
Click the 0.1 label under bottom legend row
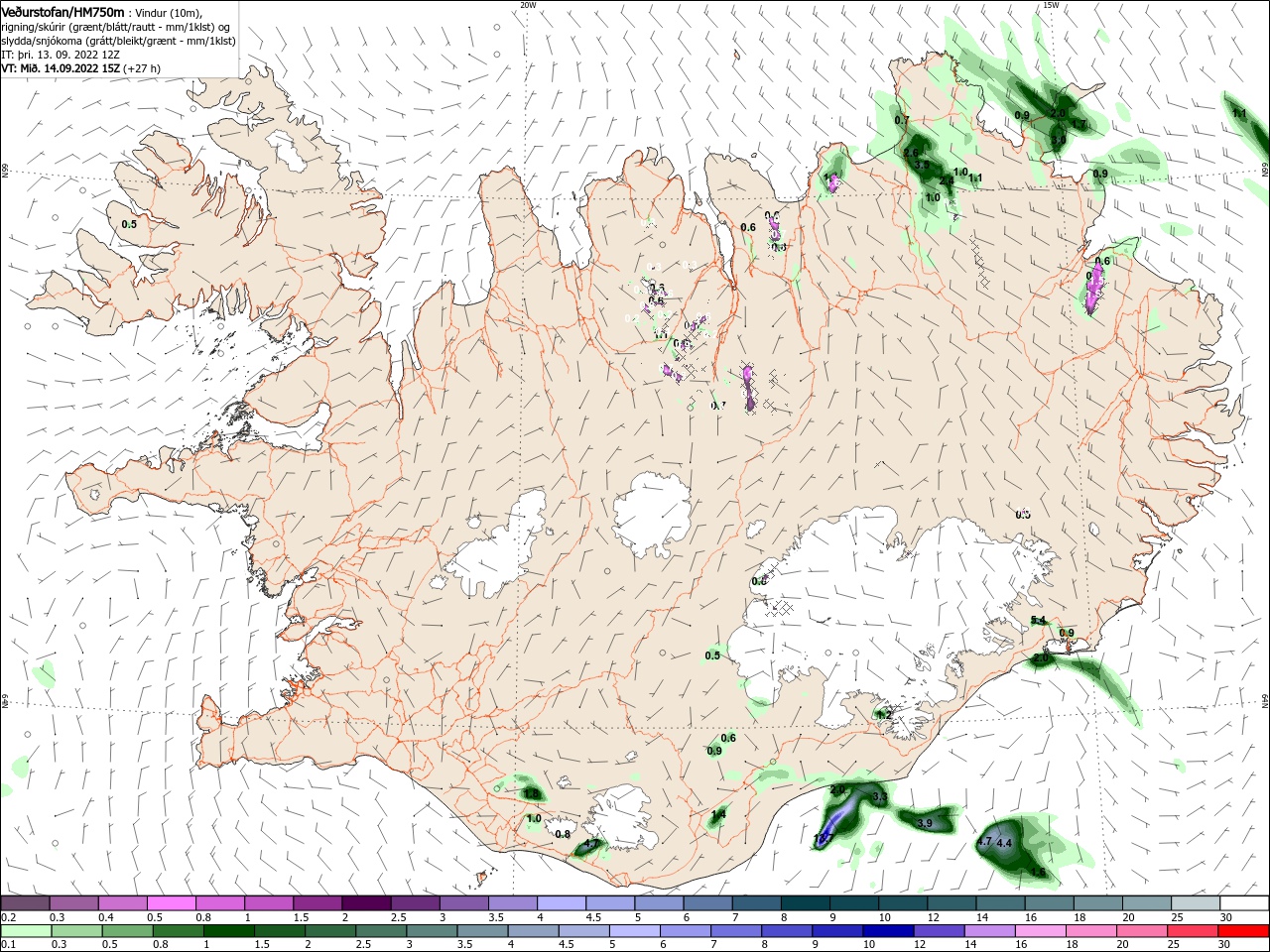pos(8,945)
